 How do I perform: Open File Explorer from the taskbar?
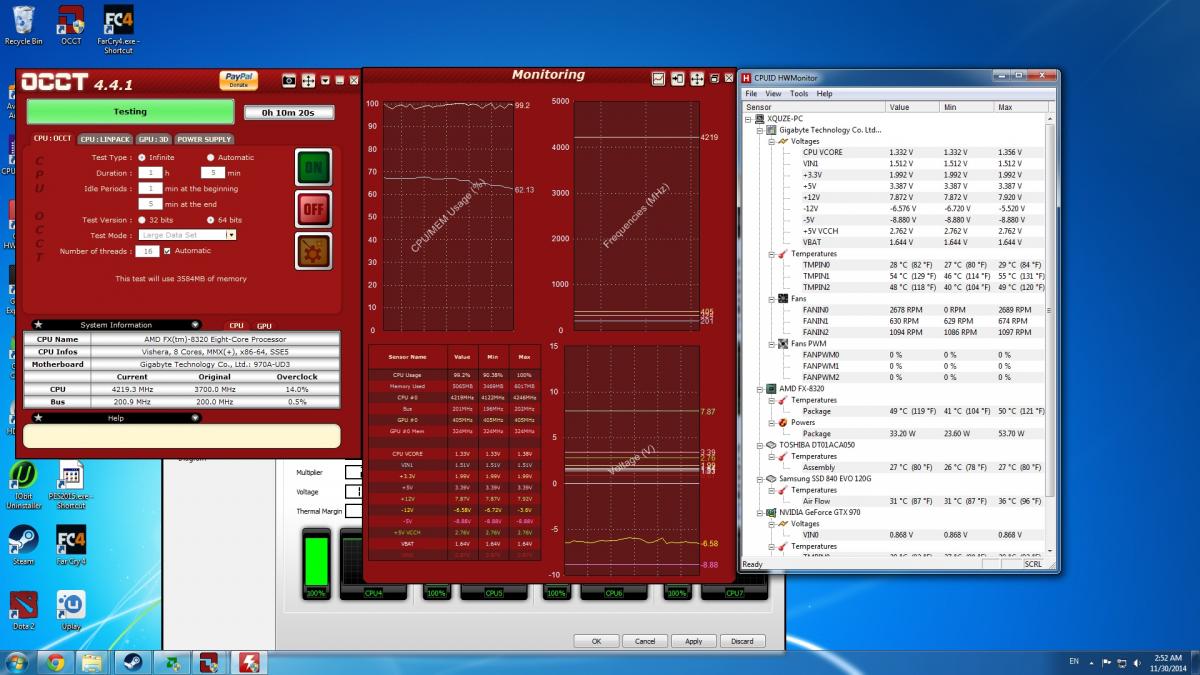click(91, 662)
